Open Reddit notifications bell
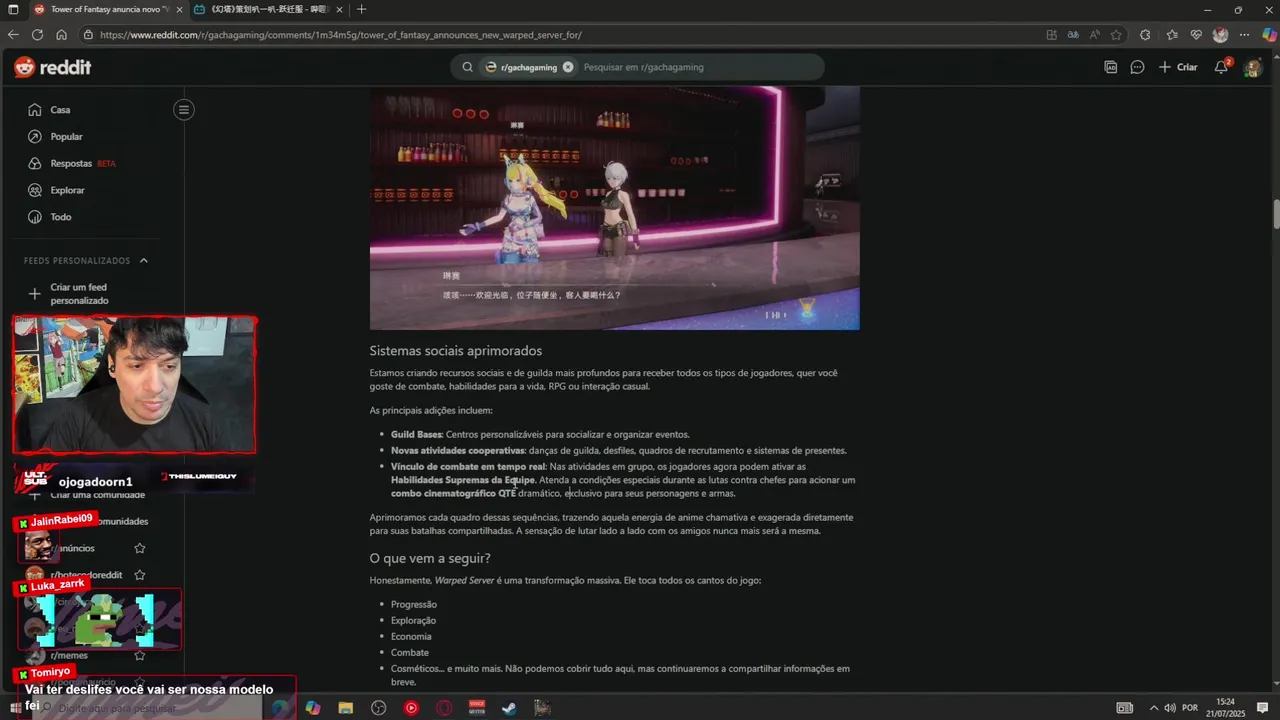Image resolution: width=1280 pixels, height=720 pixels. pyautogui.click(x=1221, y=67)
